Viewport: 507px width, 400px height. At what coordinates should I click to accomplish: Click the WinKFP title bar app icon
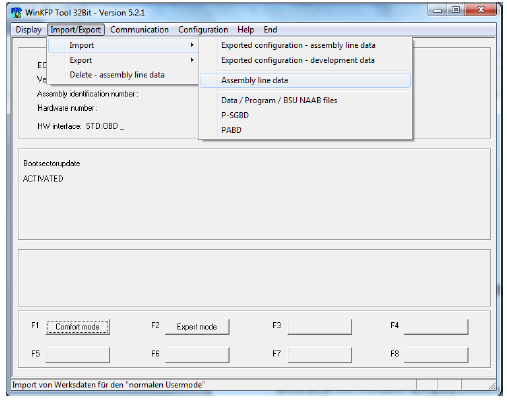16,13
